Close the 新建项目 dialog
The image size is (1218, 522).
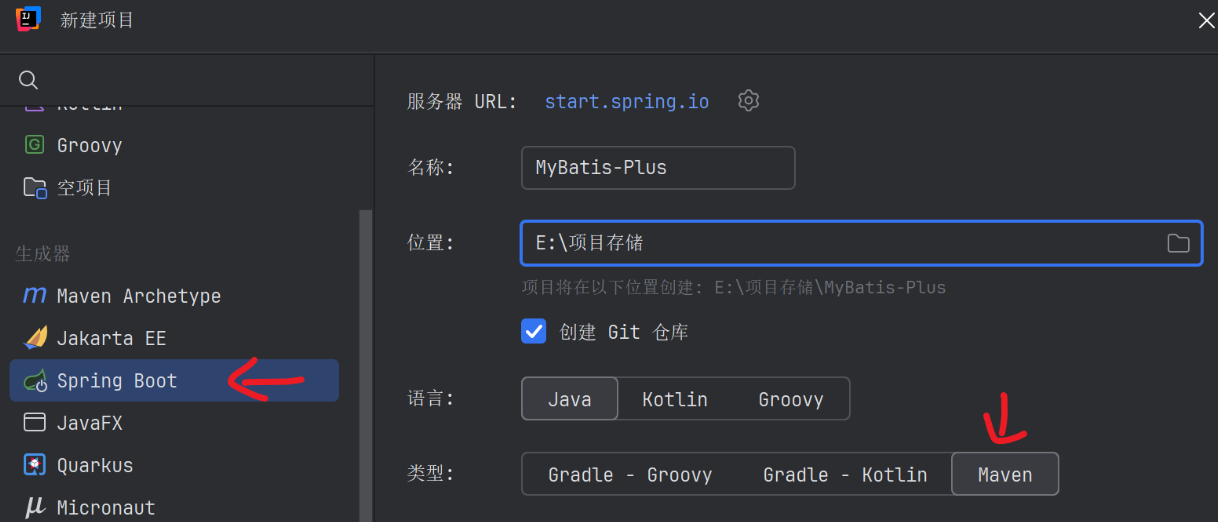pyautogui.click(x=1206, y=19)
